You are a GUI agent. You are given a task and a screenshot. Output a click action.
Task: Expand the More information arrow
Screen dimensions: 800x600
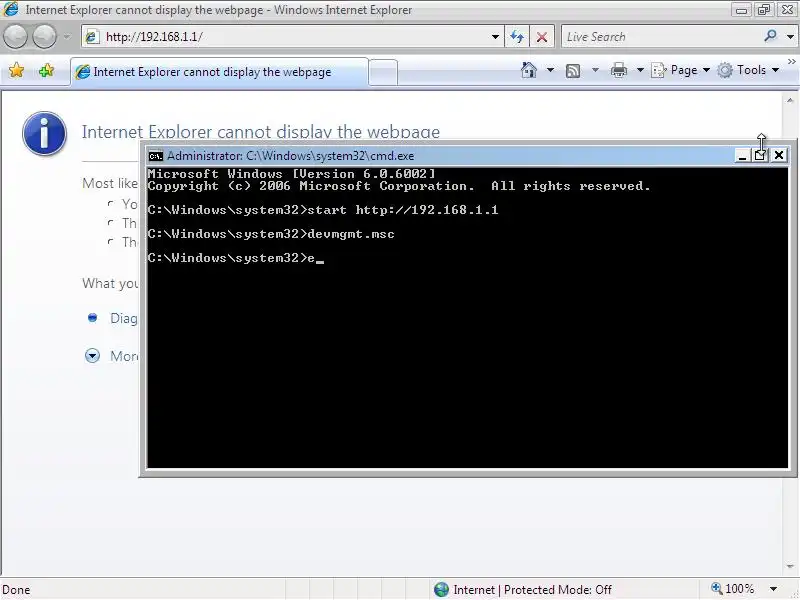pyautogui.click(x=92, y=356)
